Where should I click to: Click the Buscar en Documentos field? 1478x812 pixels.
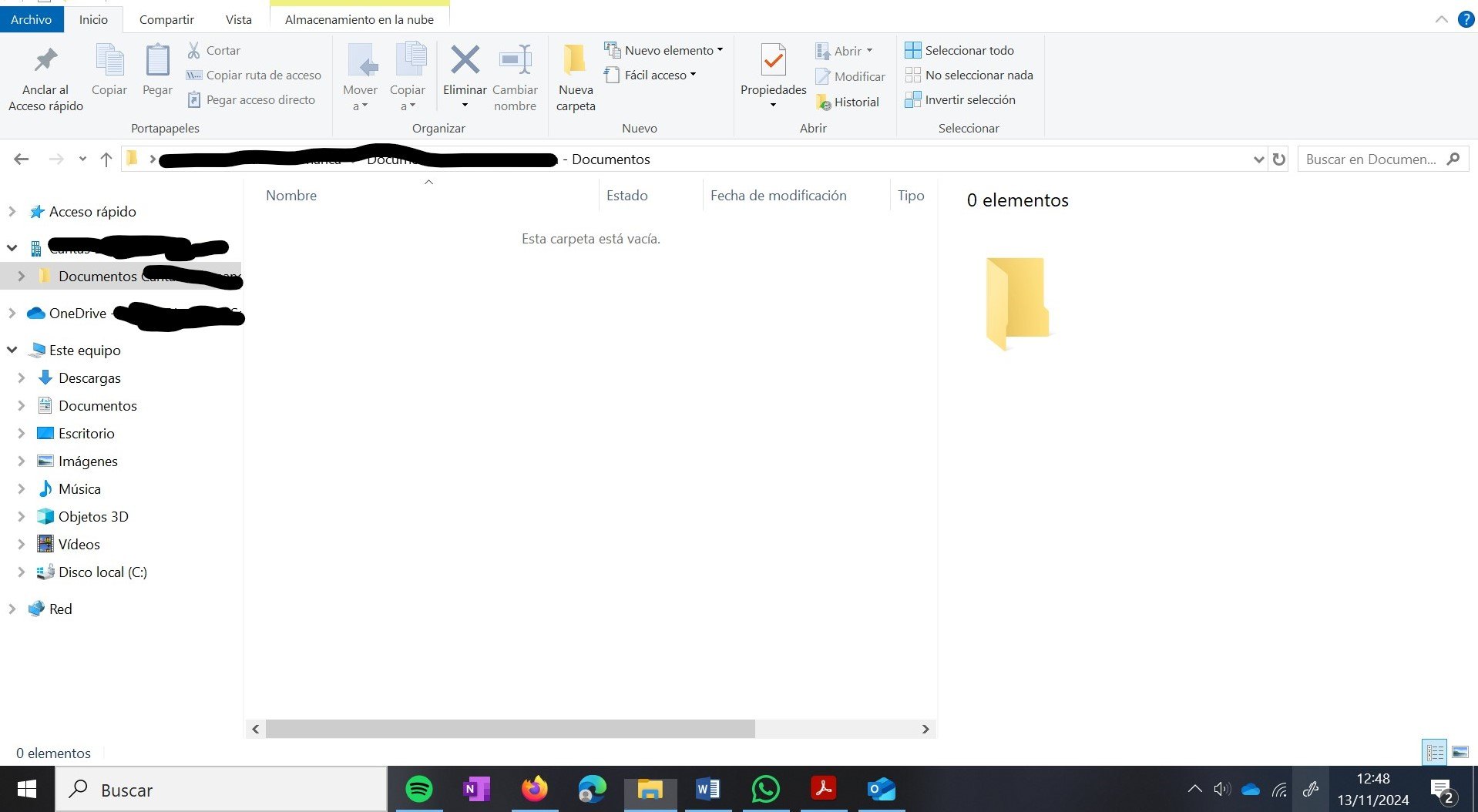[1383, 159]
